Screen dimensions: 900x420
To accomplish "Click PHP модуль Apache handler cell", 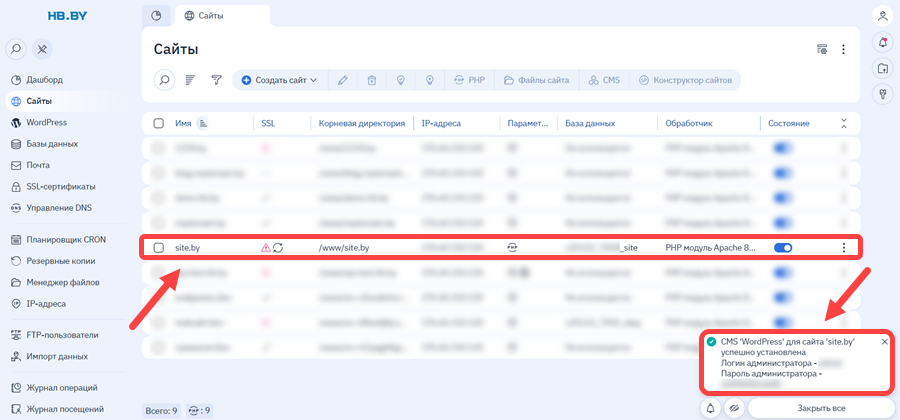I will point(711,248).
